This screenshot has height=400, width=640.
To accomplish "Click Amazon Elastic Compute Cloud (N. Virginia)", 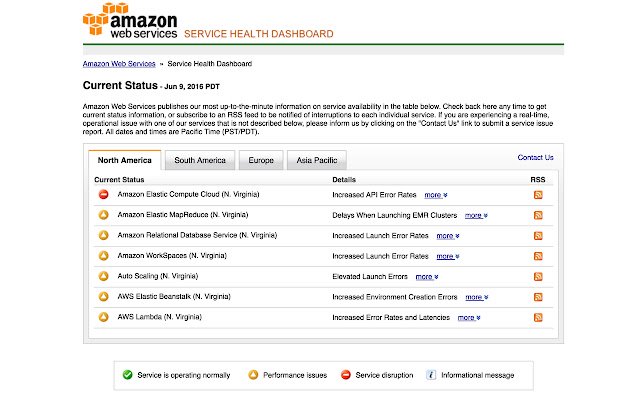I will tap(188, 194).
